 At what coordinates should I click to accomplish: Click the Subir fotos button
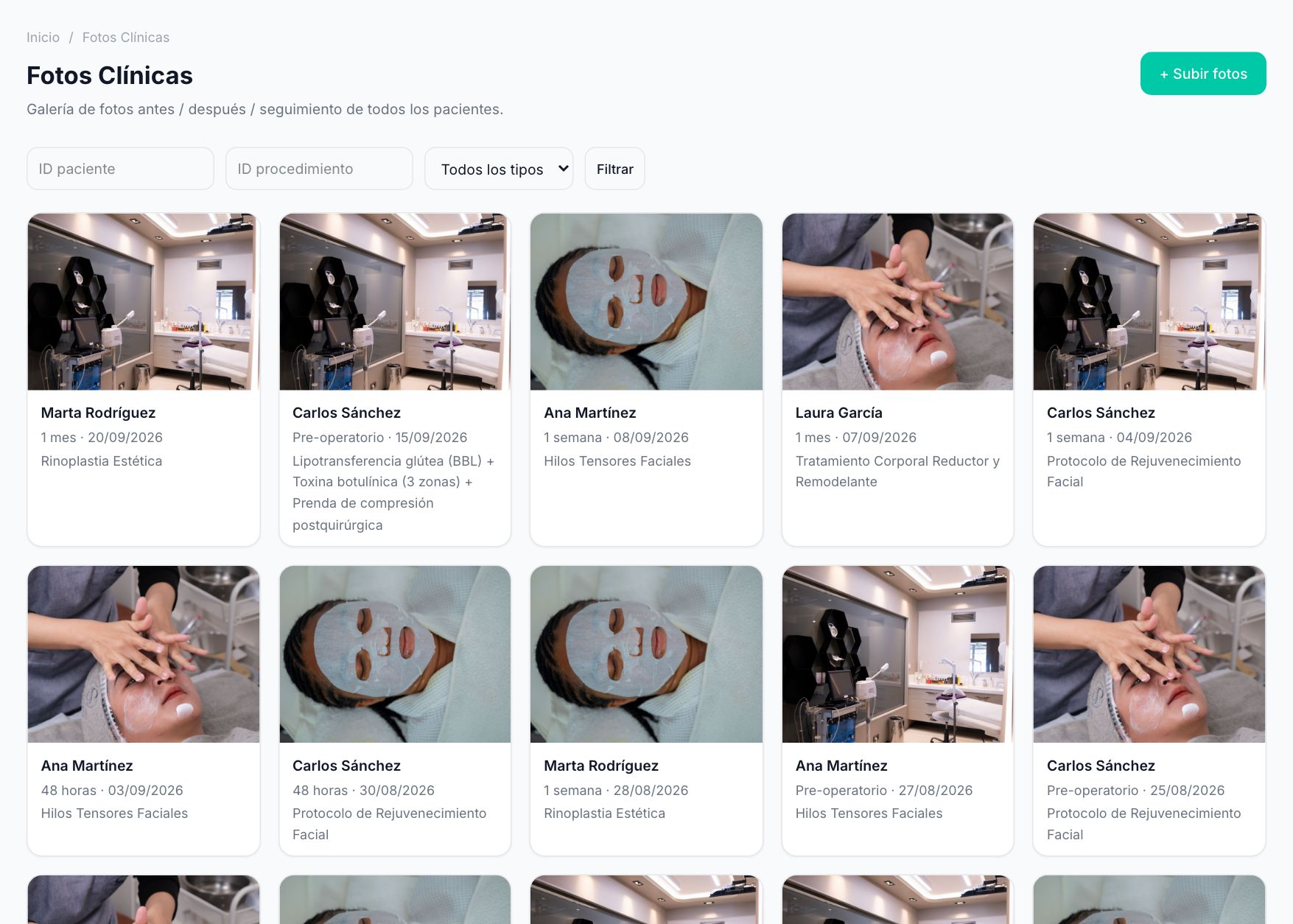coord(1203,74)
